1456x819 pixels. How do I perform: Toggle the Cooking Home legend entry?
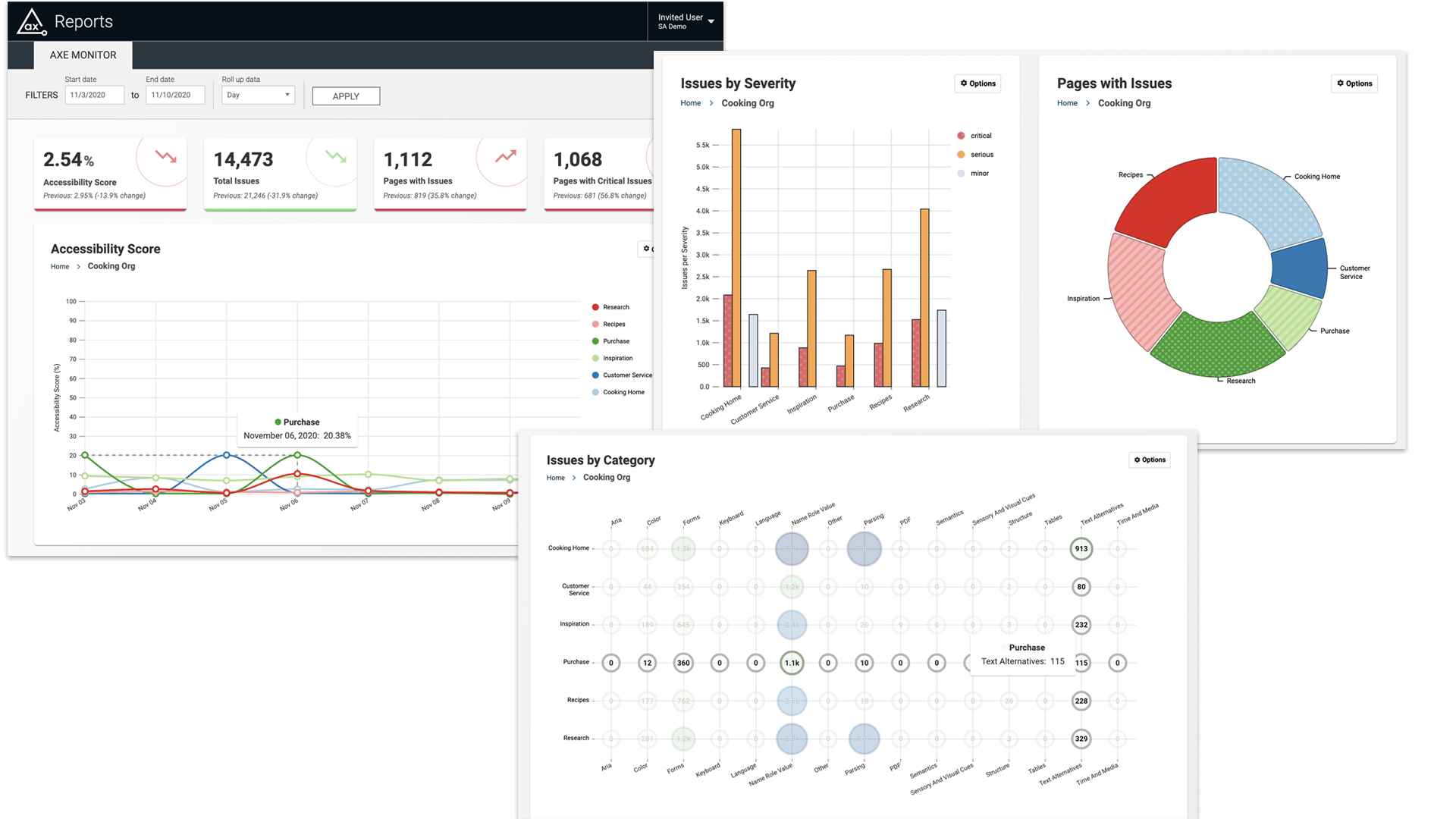pyautogui.click(x=618, y=392)
